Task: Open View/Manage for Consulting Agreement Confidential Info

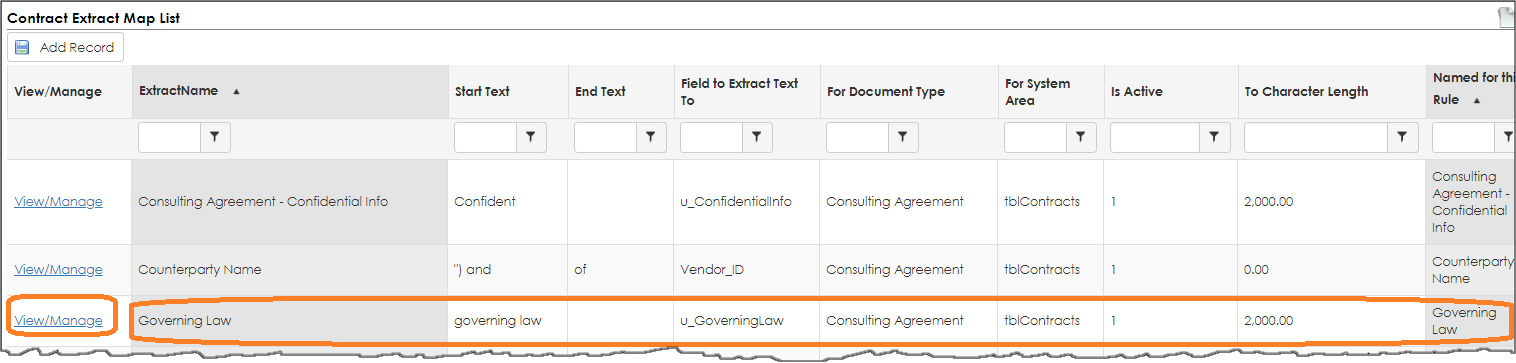Action: 58,201
